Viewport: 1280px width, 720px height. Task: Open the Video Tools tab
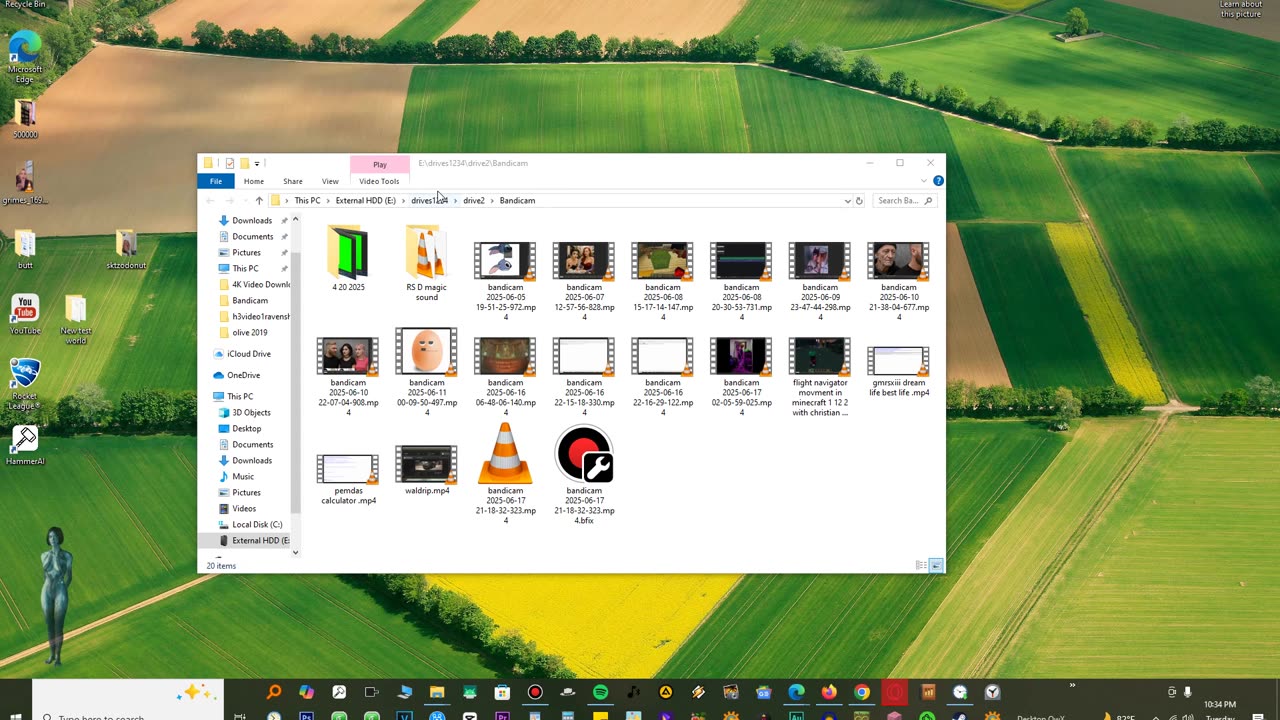coord(379,181)
